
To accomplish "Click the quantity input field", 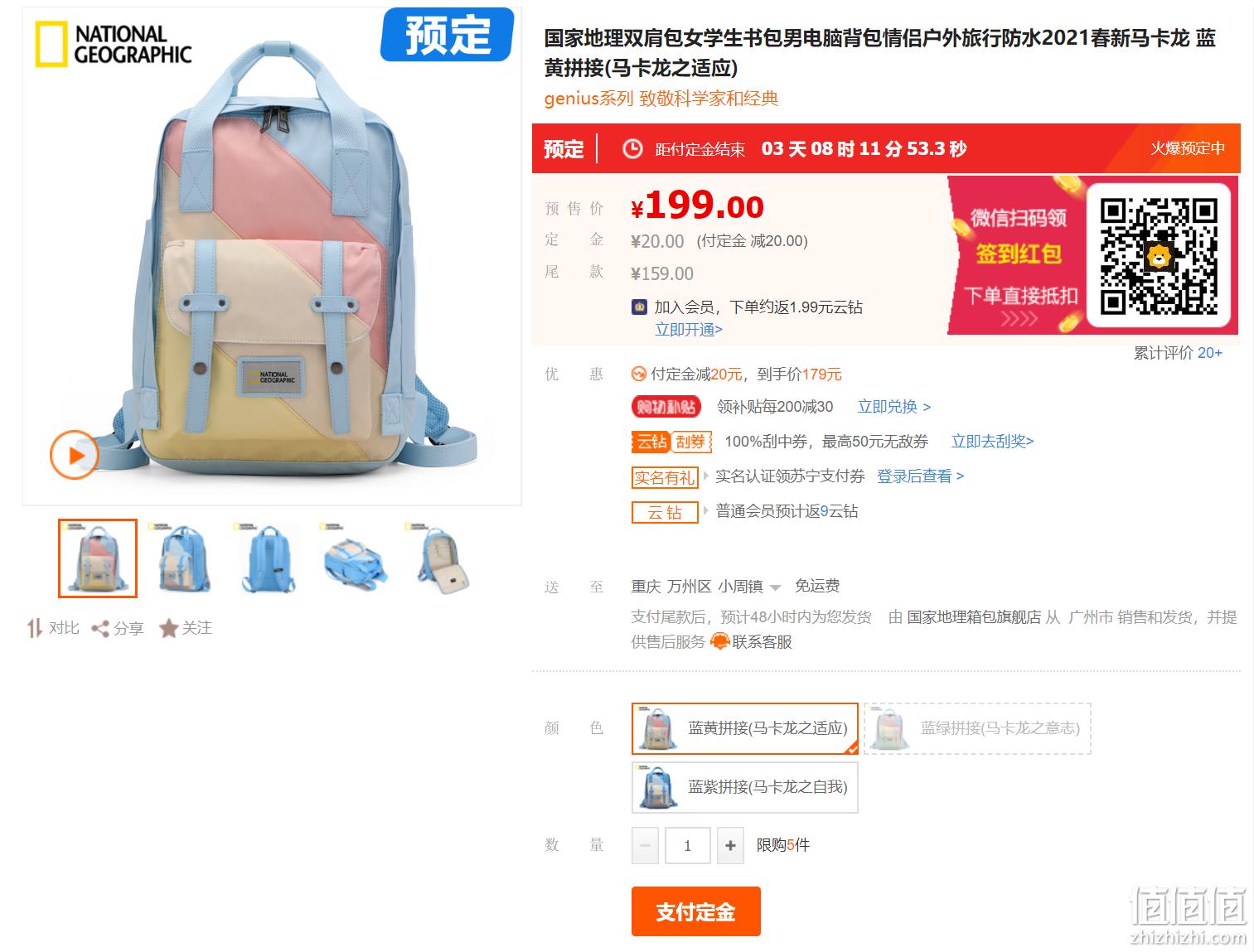I will [x=687, y=845].
